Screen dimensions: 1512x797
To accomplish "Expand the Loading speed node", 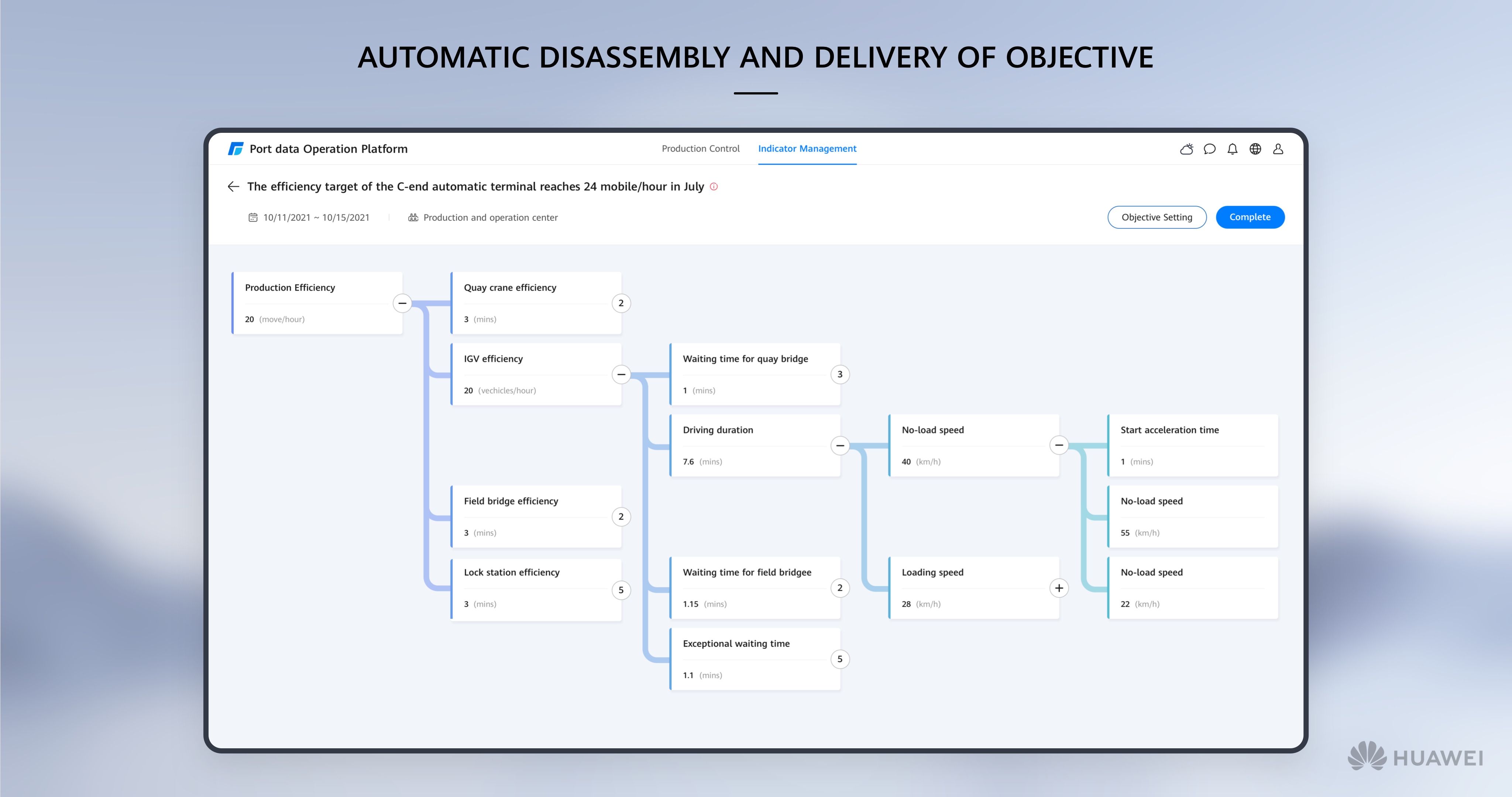I will tap(1059, 588).
